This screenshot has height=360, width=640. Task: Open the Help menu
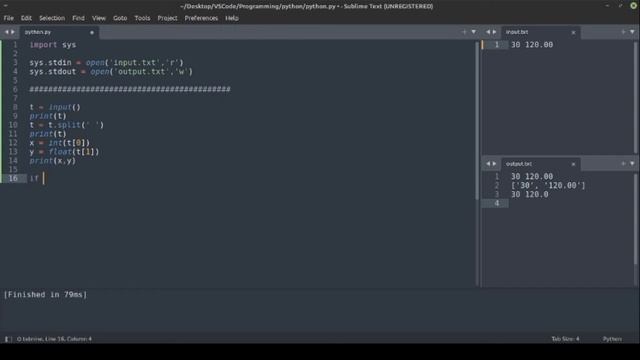tap(232, 18)
